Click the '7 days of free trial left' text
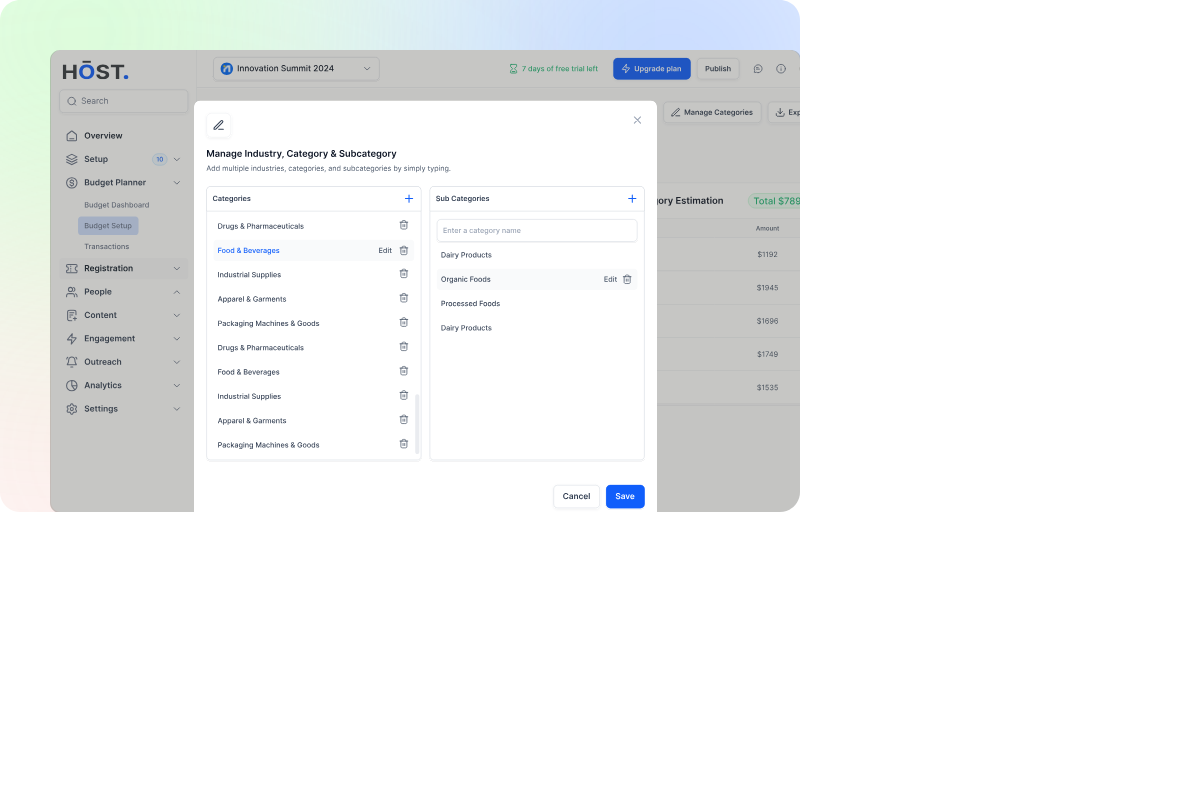Viewport: 1200px width, 800px height. [x=560, y=69]
